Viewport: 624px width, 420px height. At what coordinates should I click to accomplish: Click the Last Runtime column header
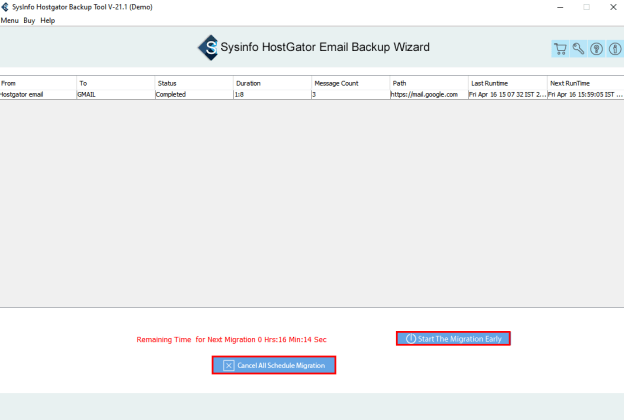click(x=508, y=83)
